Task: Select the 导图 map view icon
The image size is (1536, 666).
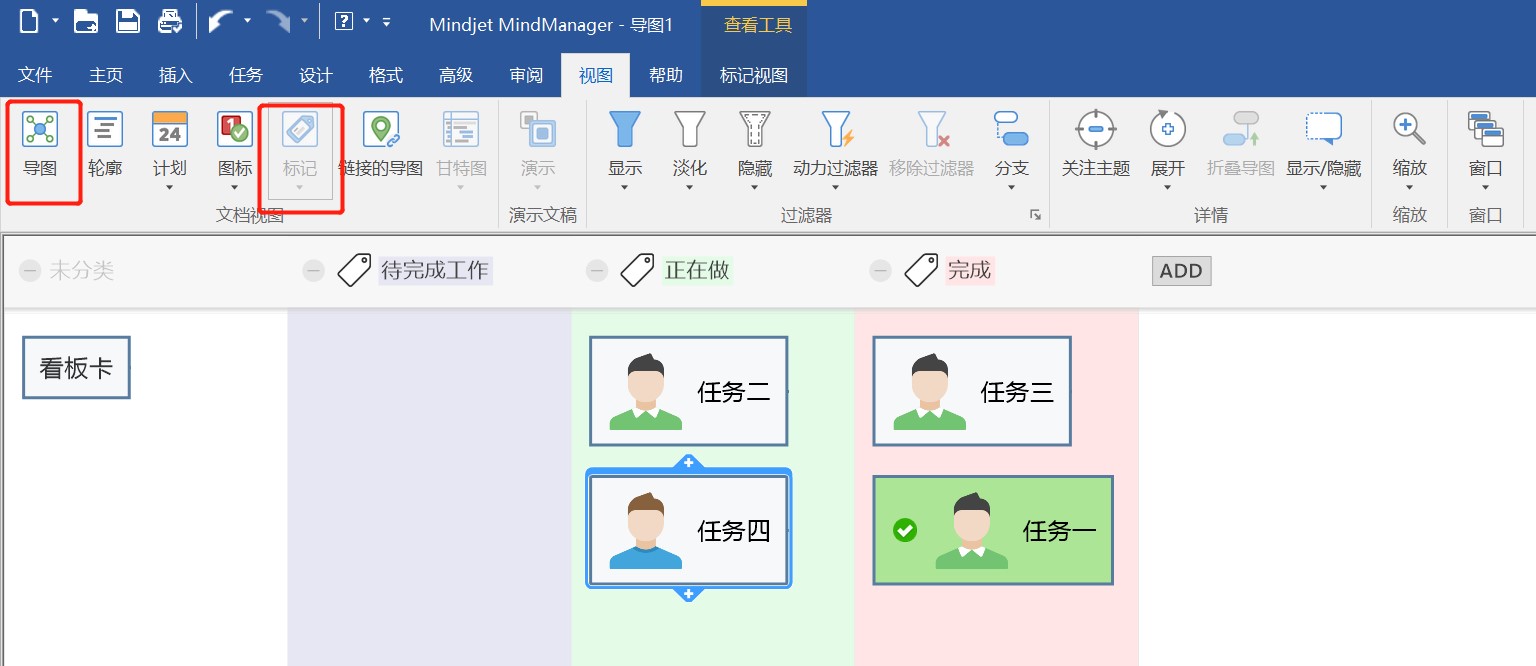Action: (41, 145)
